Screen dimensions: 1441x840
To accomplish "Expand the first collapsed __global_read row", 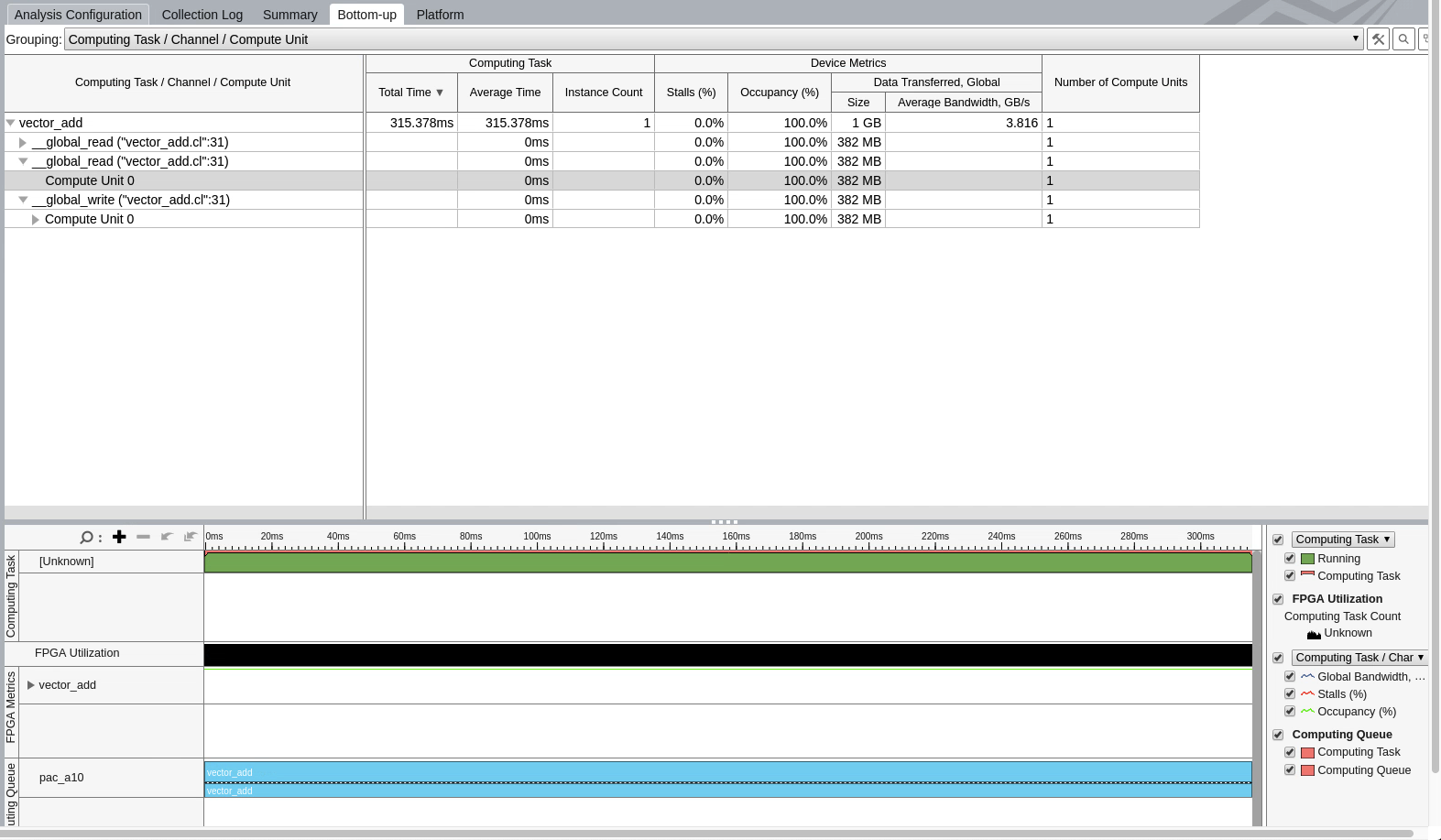I will pyautogui.click(x=23, y=142).
